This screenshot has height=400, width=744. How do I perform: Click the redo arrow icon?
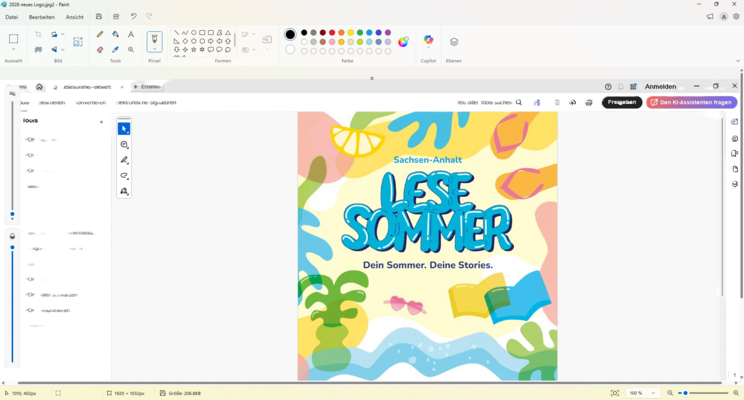click(x=149, y=17)
